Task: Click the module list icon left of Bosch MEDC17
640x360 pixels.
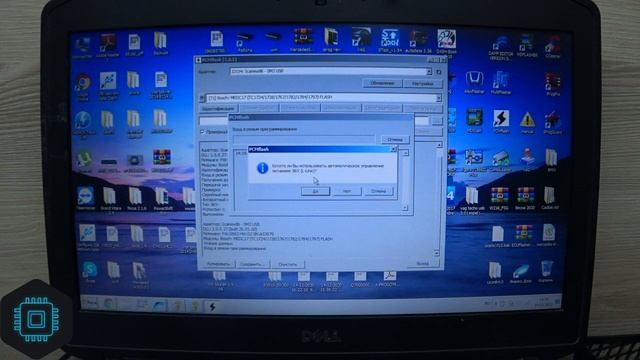Action: tap(202, 98)
